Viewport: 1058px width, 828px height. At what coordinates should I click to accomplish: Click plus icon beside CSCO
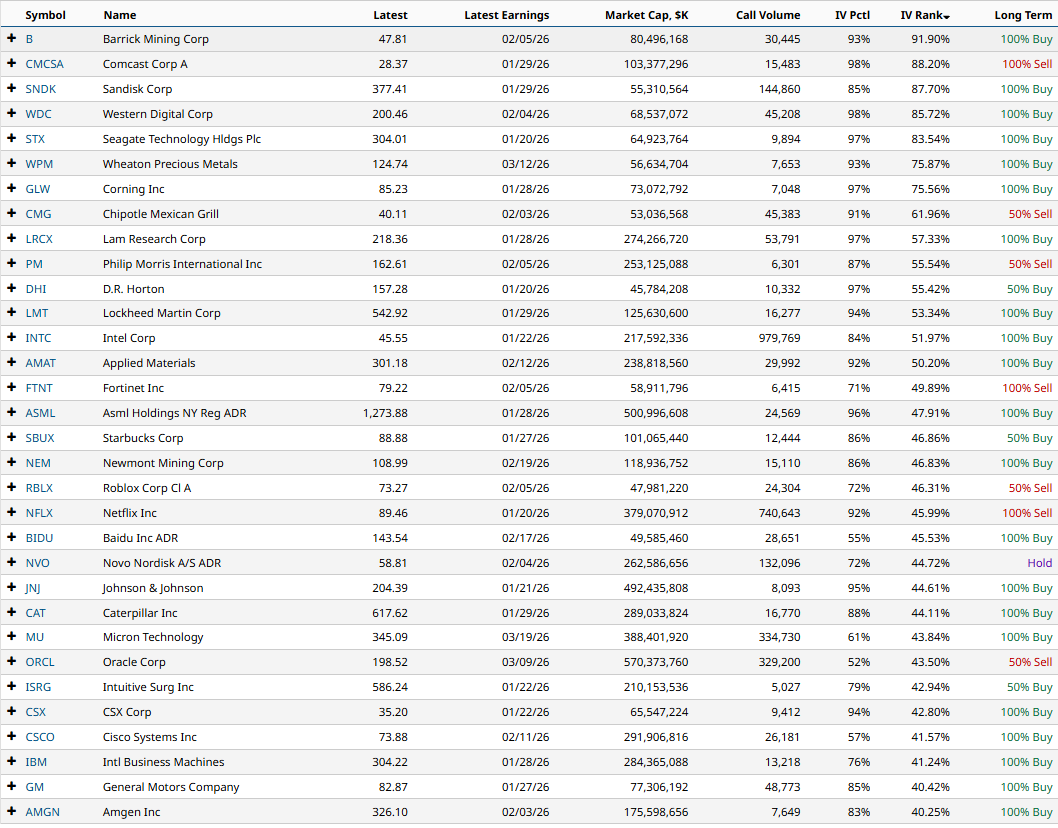tap(11, 736)
